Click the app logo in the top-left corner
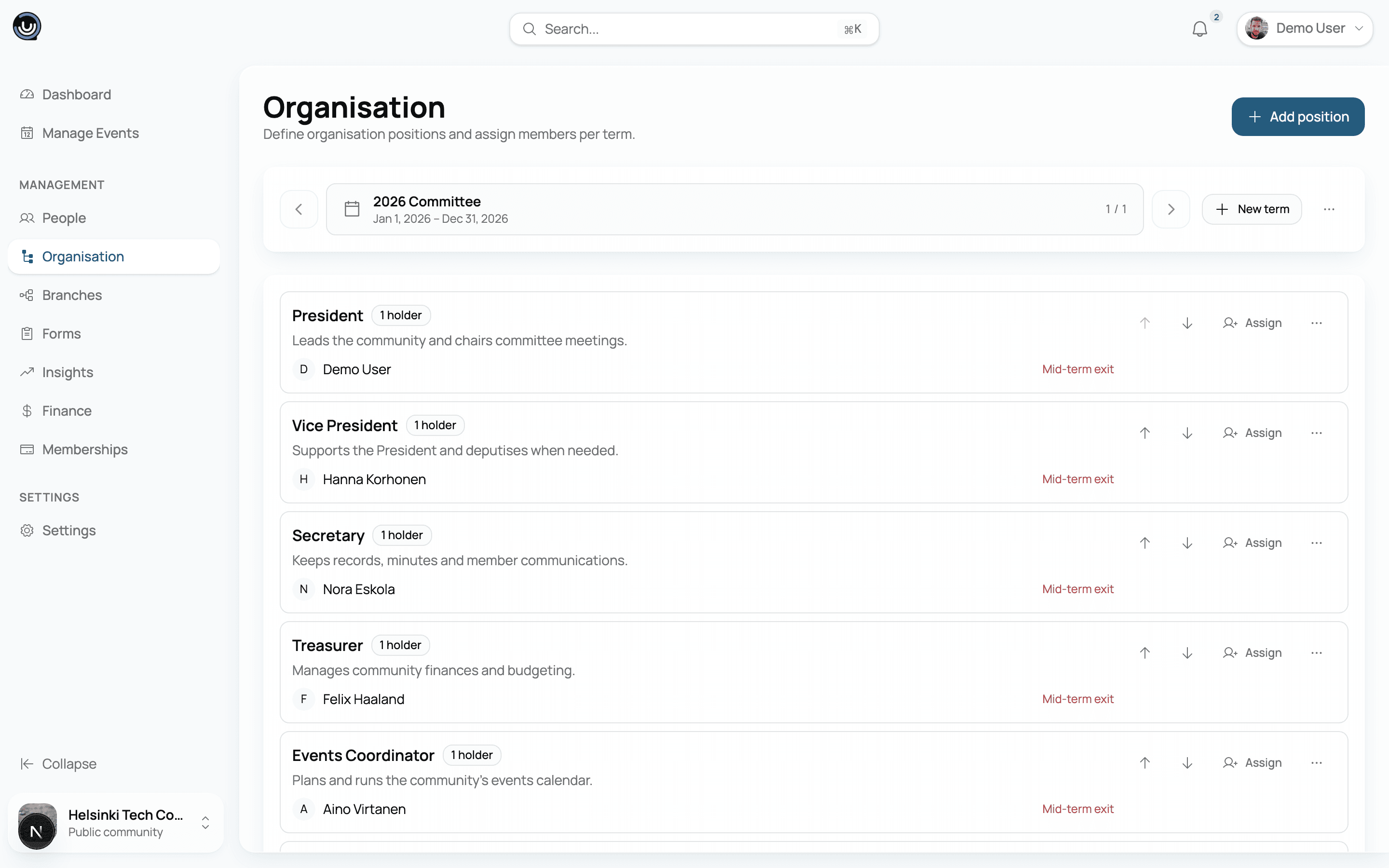Viewport: 1389px width, 868px height. click(27, 27)
